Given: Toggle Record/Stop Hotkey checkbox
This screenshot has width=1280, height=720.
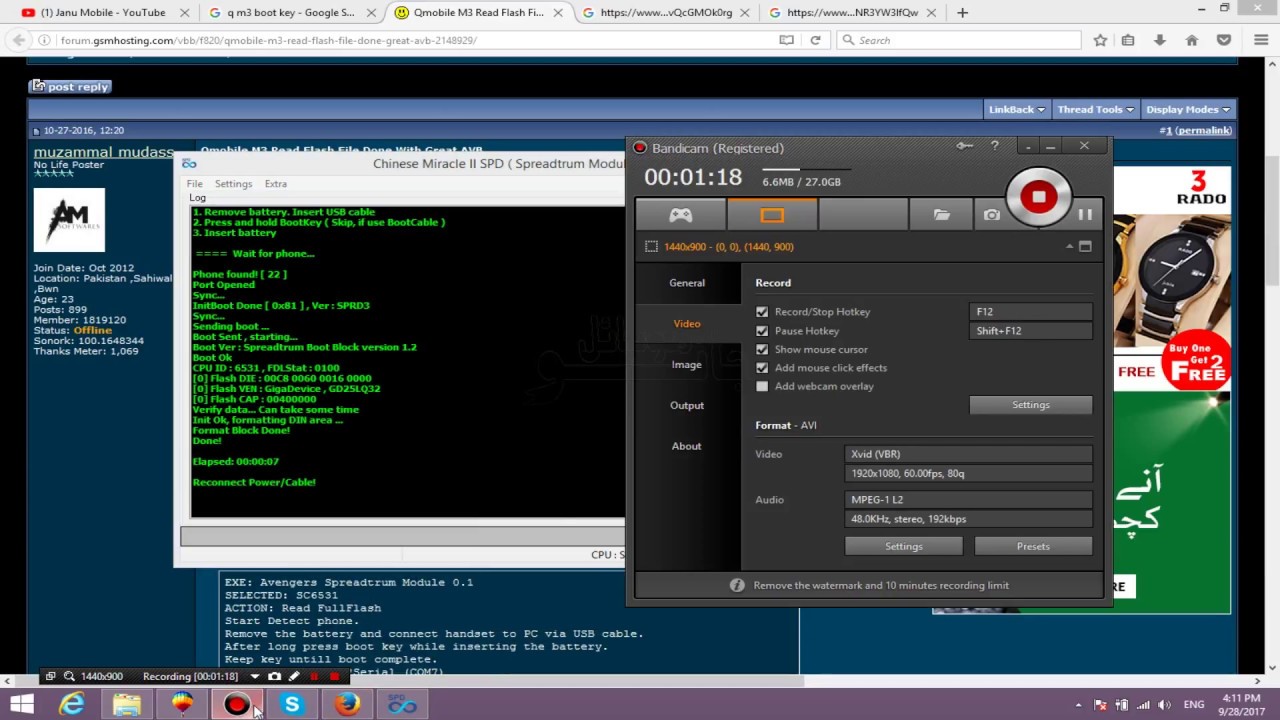Looking at the screenshot, I should pos(762,312).
